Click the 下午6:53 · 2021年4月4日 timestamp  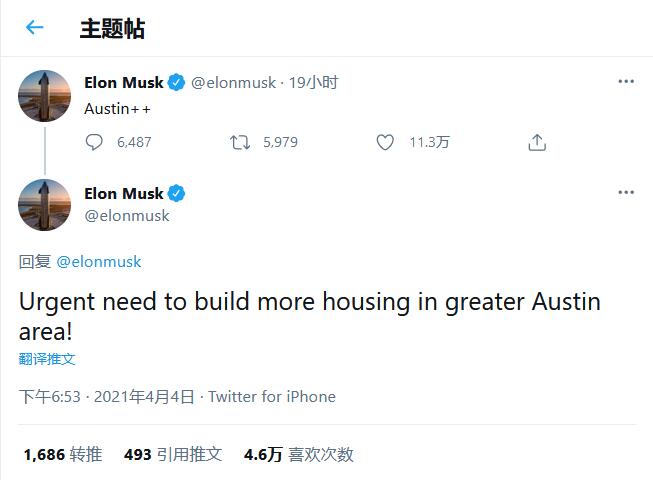pos(107,396)
